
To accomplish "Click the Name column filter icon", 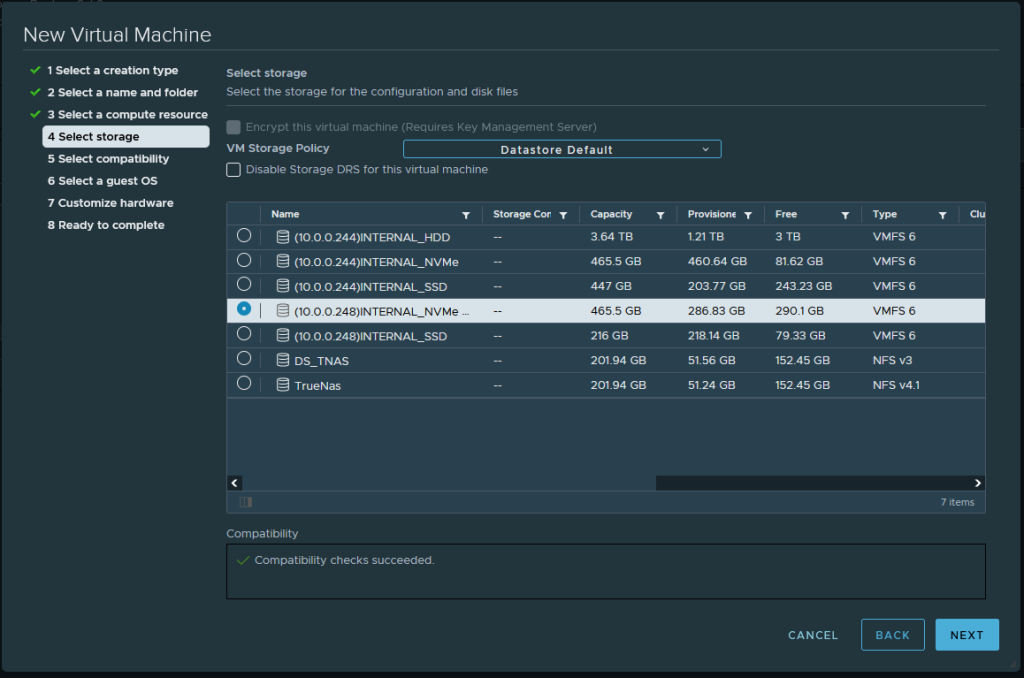I will pyautogui.click(x=466, y=215).
